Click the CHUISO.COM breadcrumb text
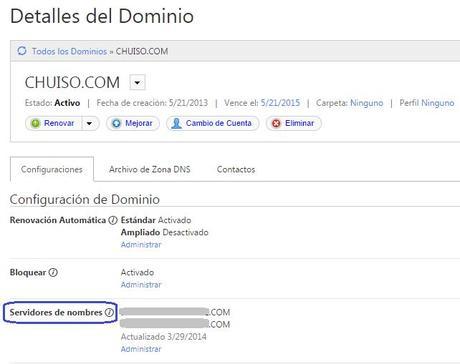 [142, 51]
